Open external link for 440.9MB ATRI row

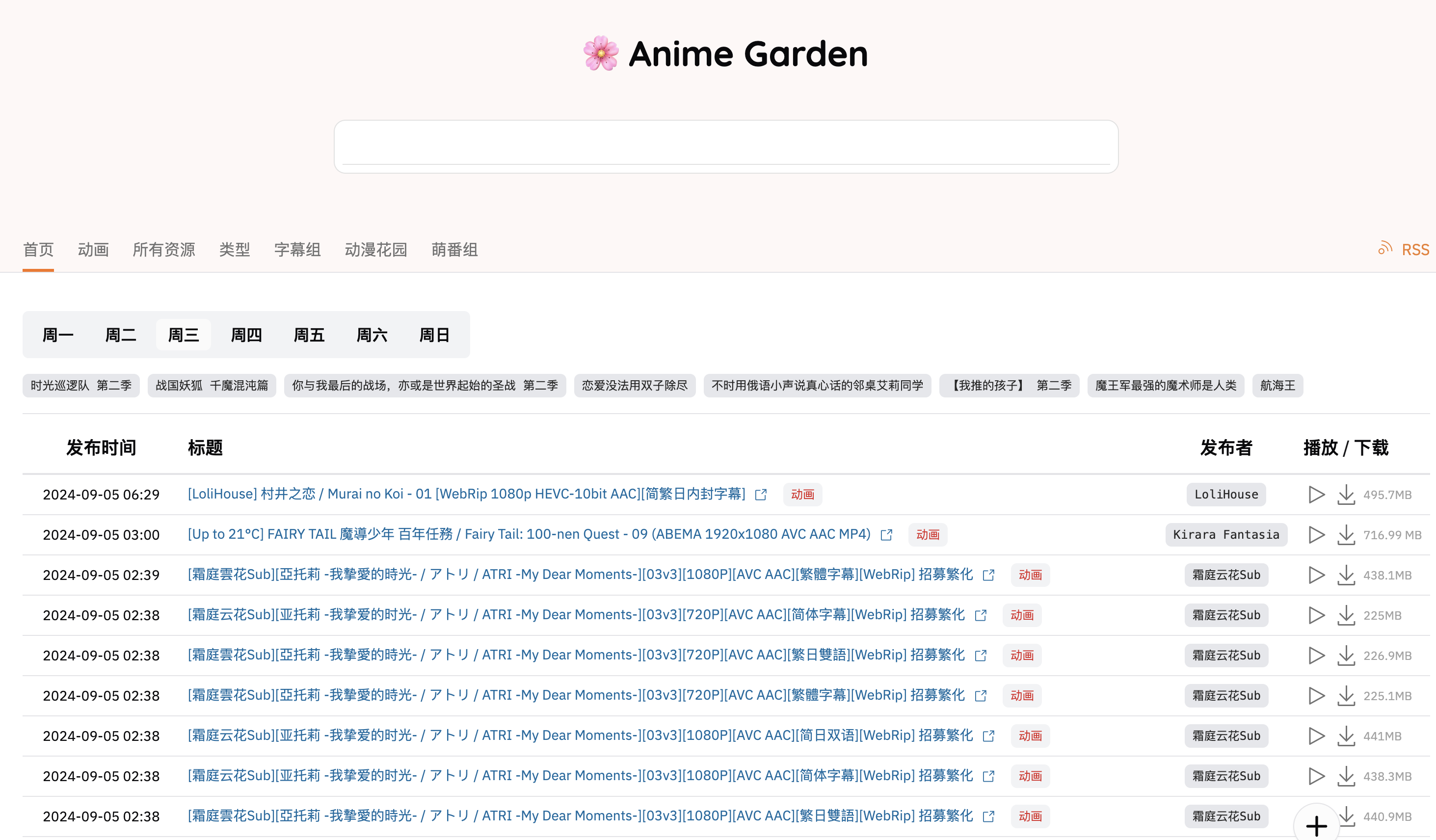tap(989, 816)
